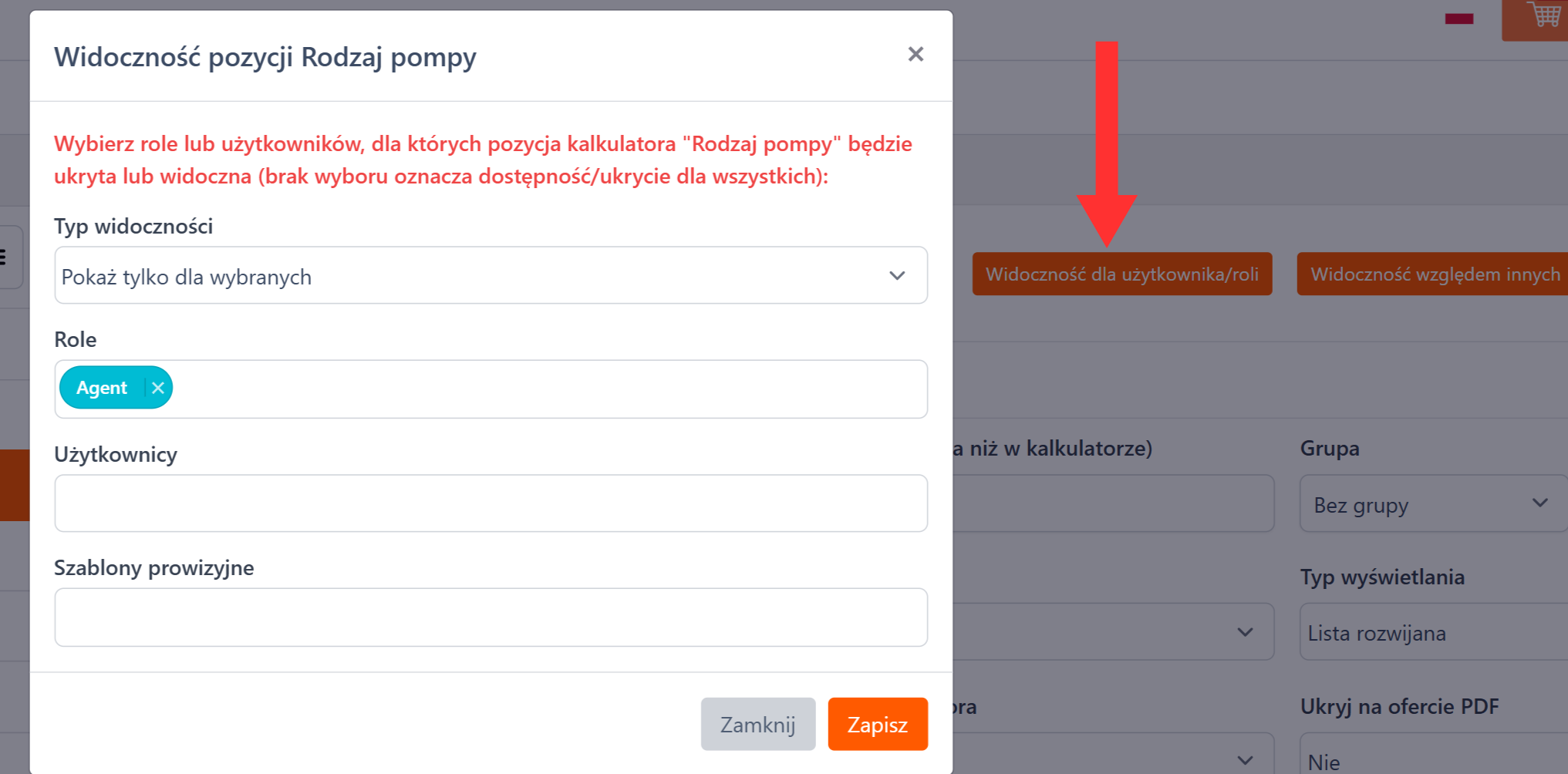Click the Agent role chip label
The height and width of the screenshot is (774, 1568).
[x=102, y=388]
